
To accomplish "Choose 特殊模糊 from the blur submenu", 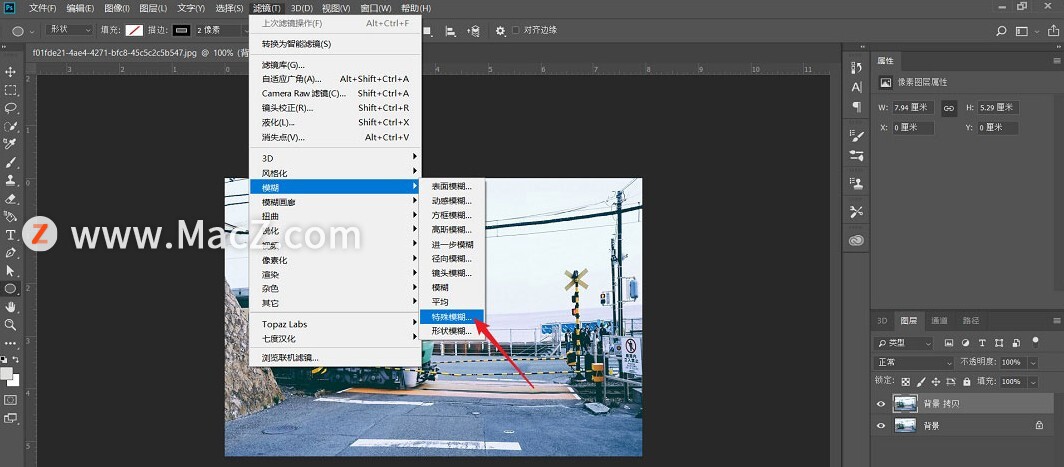I will click(x=451, y=316).
